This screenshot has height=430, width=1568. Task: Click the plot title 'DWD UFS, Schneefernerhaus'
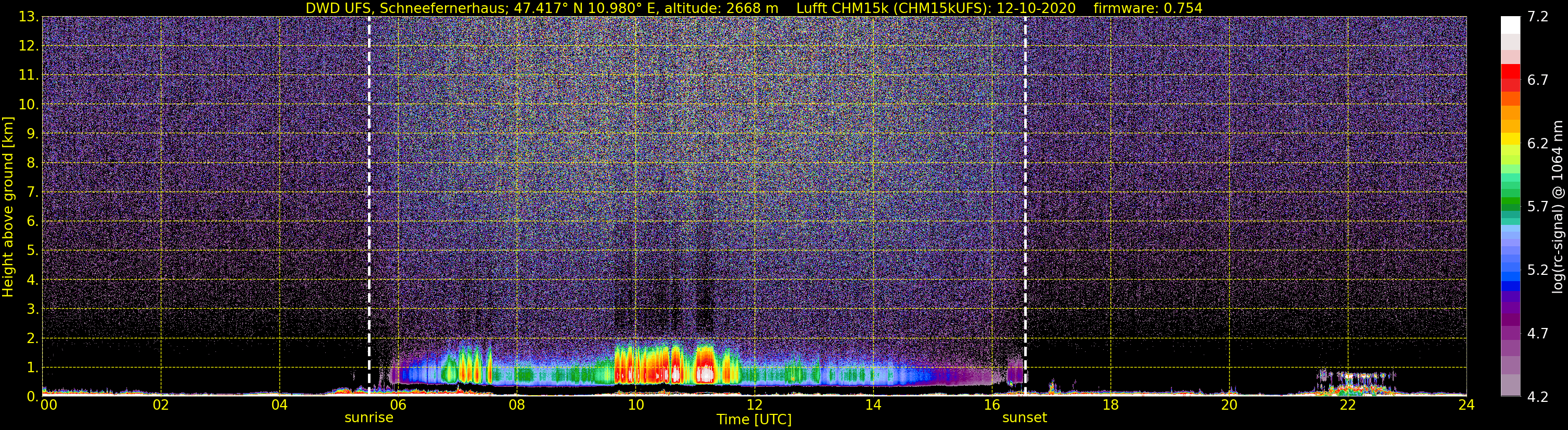pos(406,8)
